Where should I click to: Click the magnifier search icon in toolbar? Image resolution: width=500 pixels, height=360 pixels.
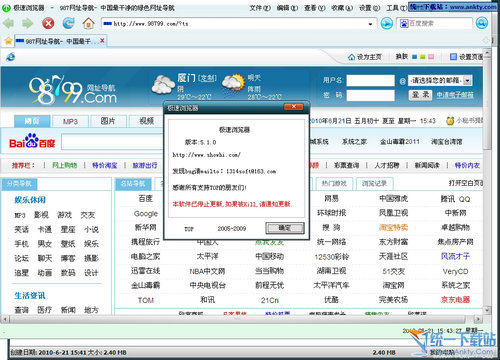coord(482,23)
